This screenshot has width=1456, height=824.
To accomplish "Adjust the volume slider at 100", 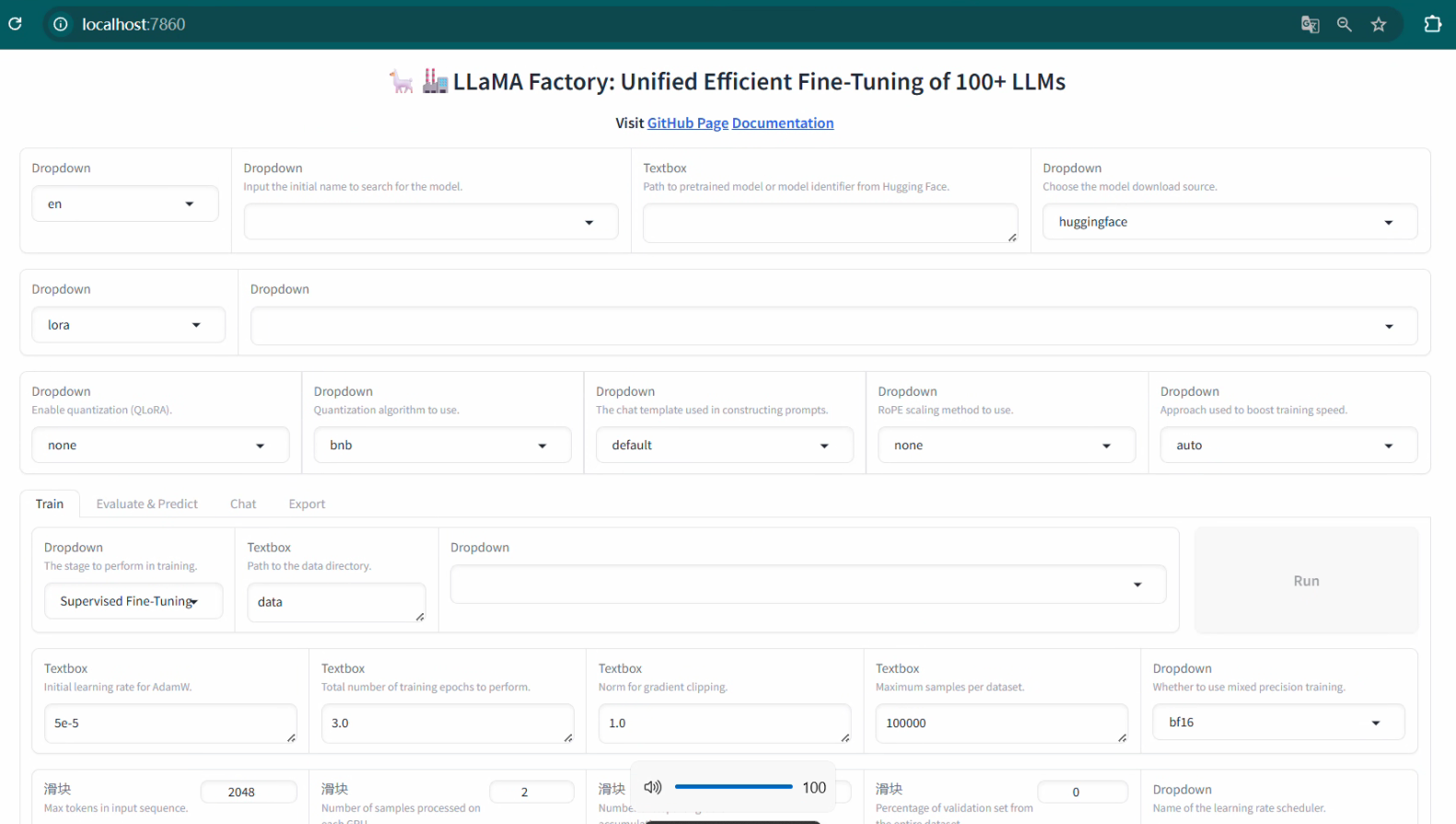I will coord(733,787).
